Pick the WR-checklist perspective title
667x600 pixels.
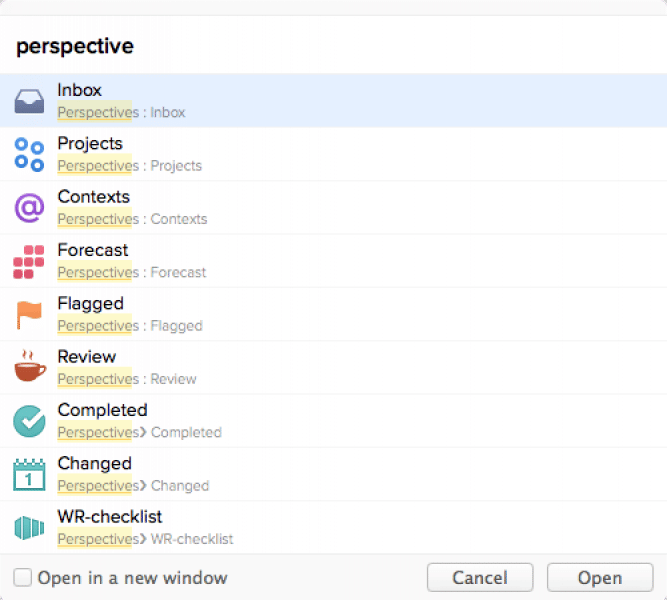point(110,517)
